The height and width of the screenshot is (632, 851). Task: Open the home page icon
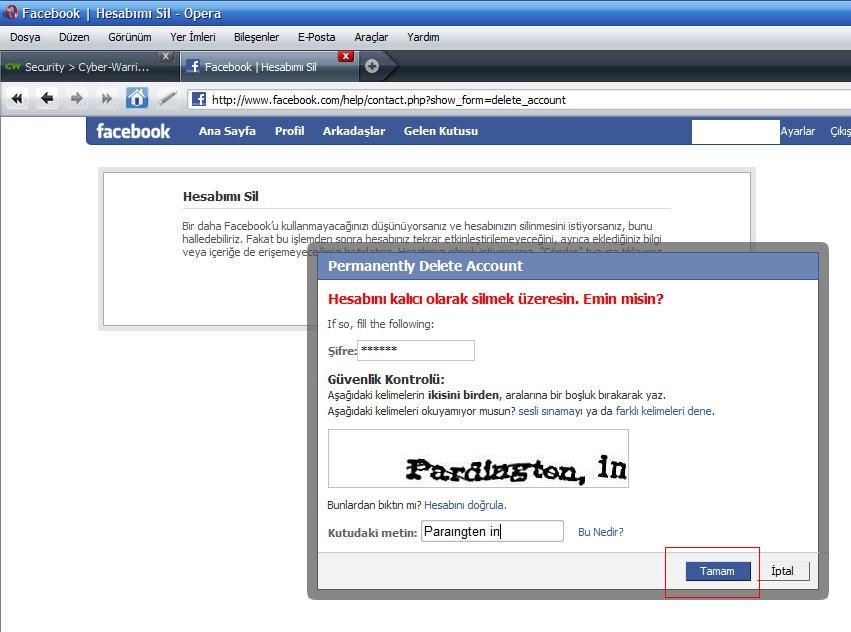(137, 98)
